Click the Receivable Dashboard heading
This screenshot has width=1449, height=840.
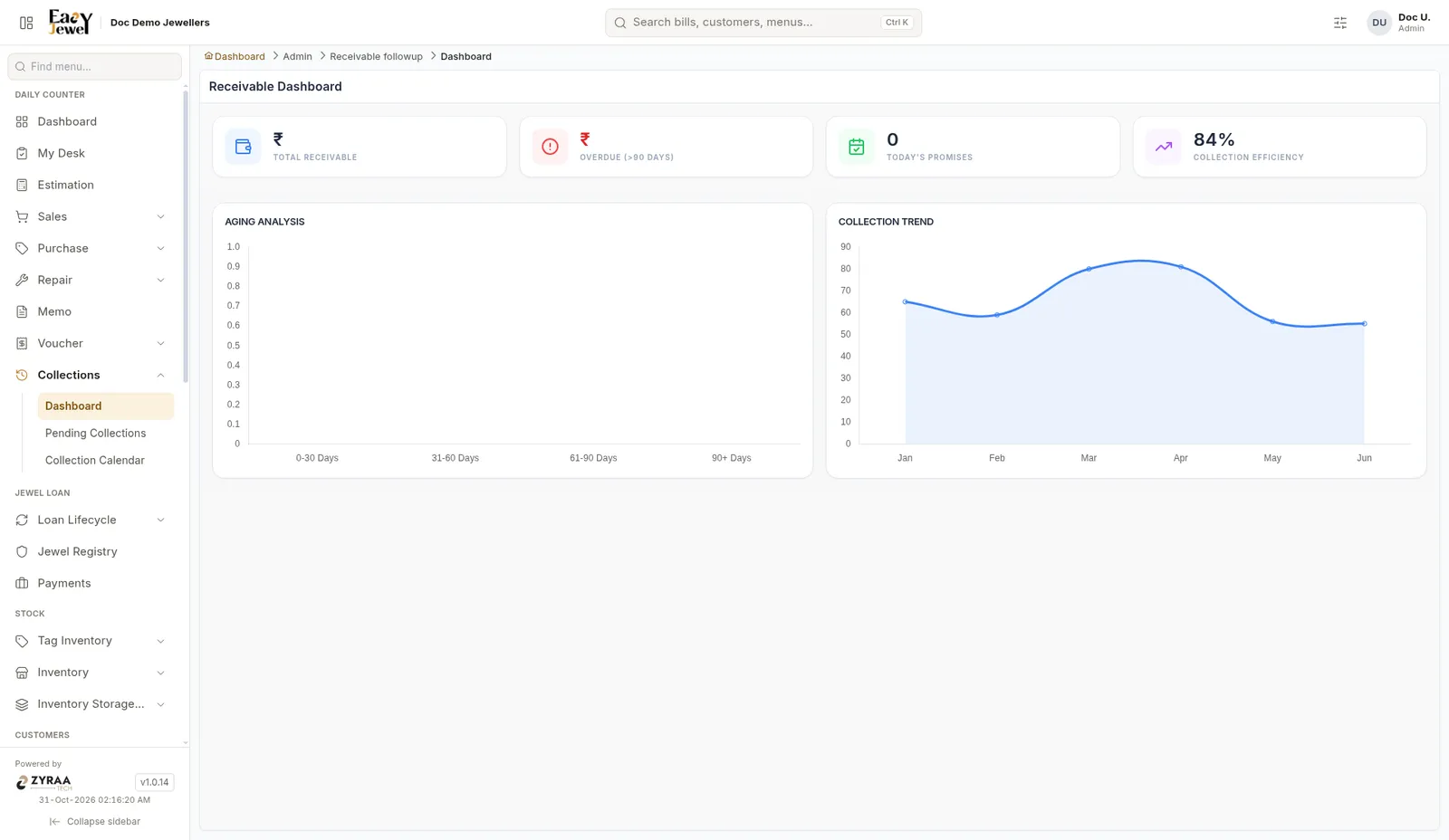point(275,87)
